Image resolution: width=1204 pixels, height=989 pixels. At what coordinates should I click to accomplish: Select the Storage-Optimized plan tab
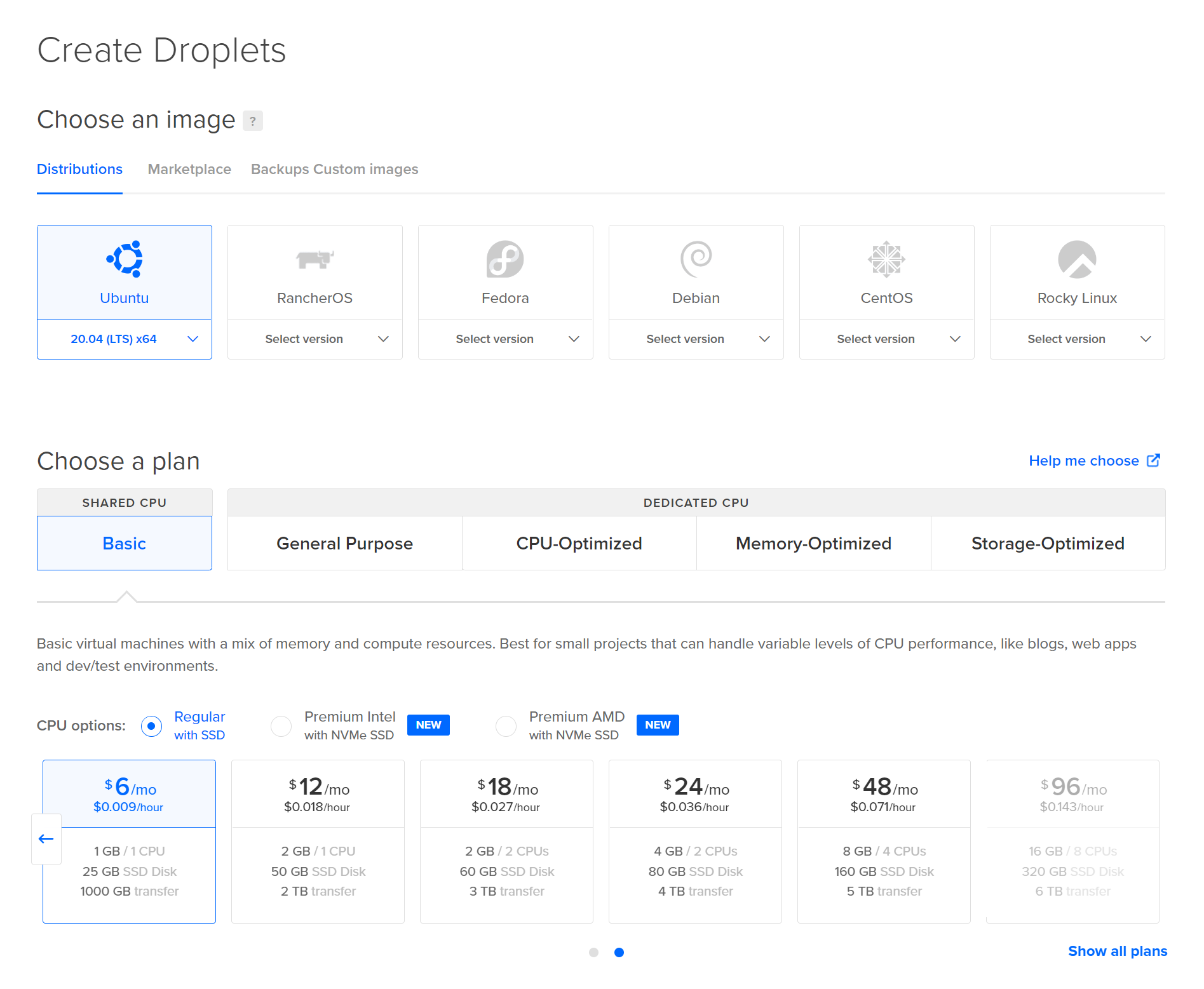[1048, 543]
